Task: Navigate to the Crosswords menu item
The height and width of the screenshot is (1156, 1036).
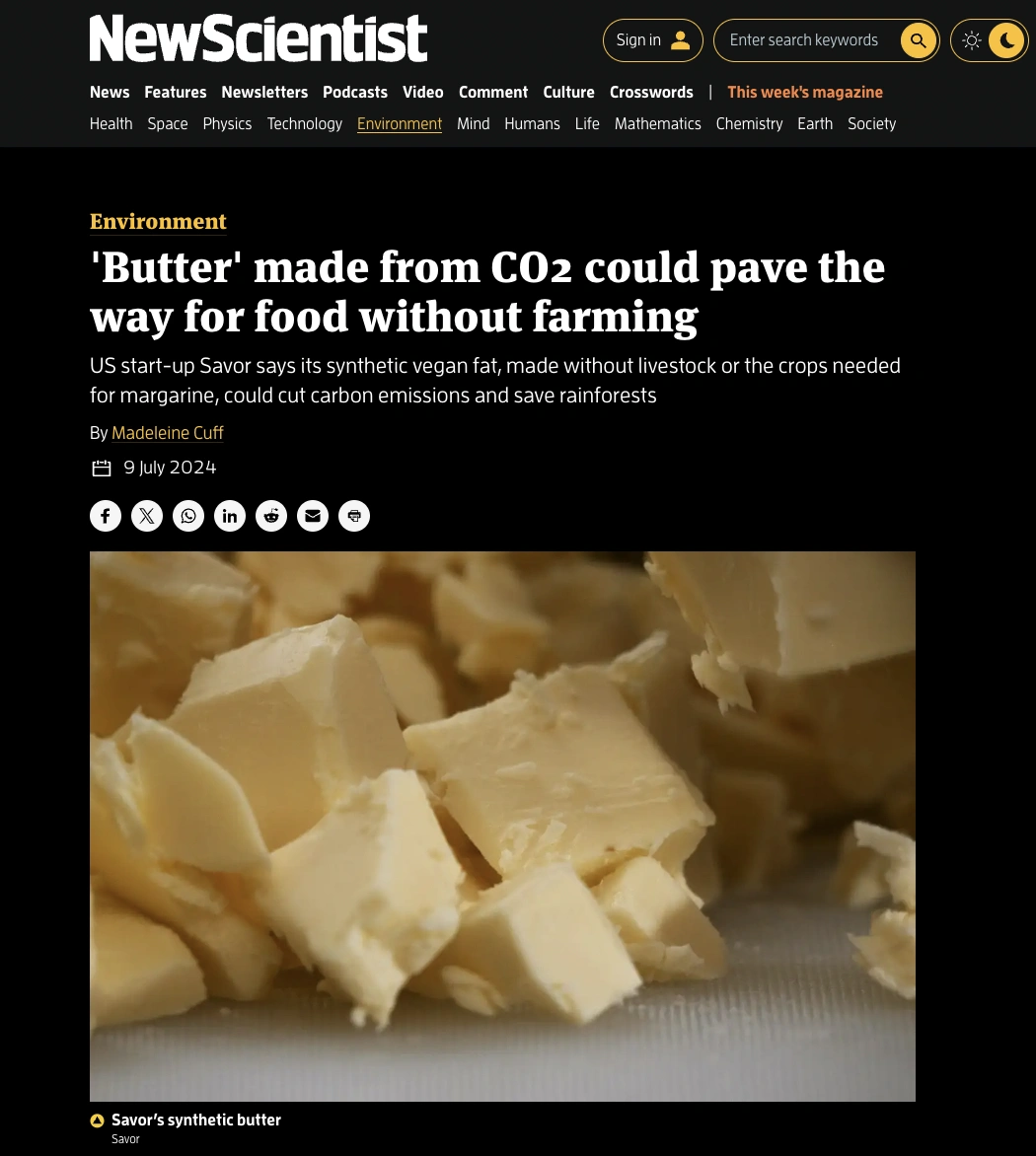Action: [651, 92]
